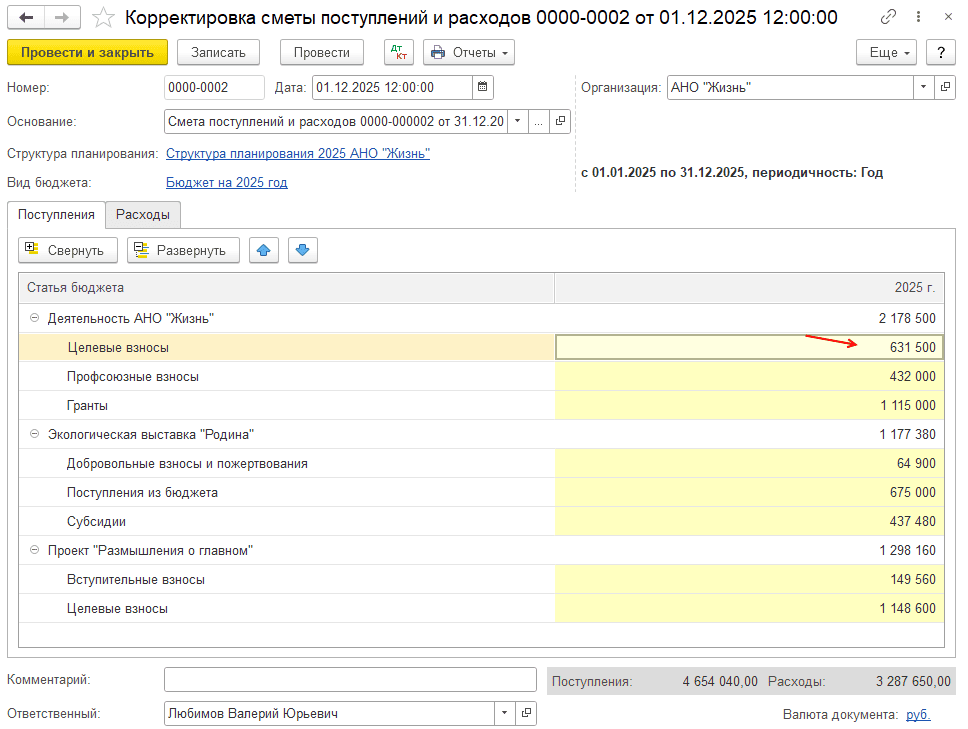The height and width of the screenshot is (729, 968).
Task: Copy document link via chain icon
Action: click(x=888, y=18)
